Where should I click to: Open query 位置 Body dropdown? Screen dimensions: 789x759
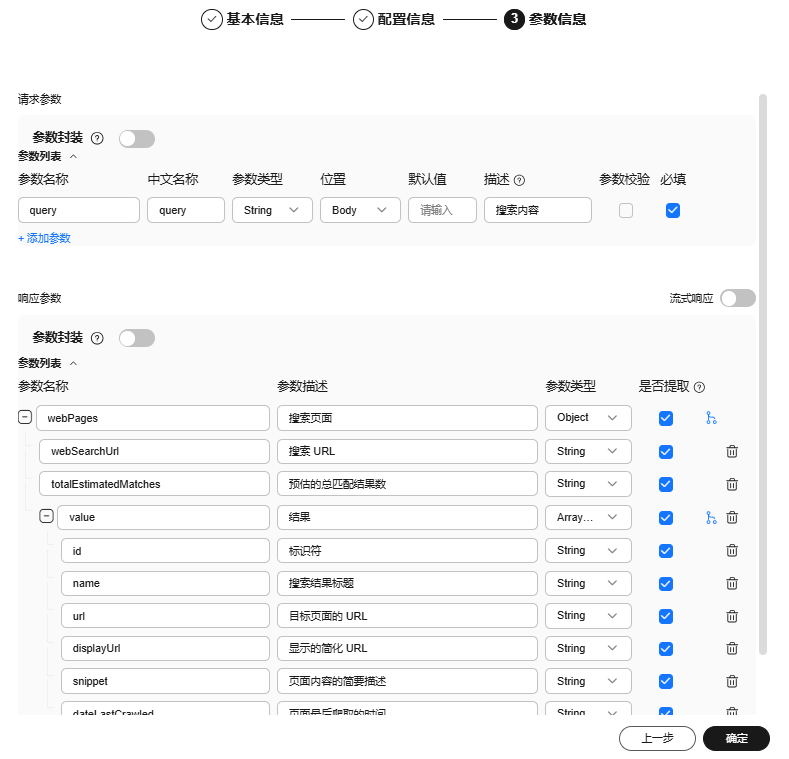point(360,210)
